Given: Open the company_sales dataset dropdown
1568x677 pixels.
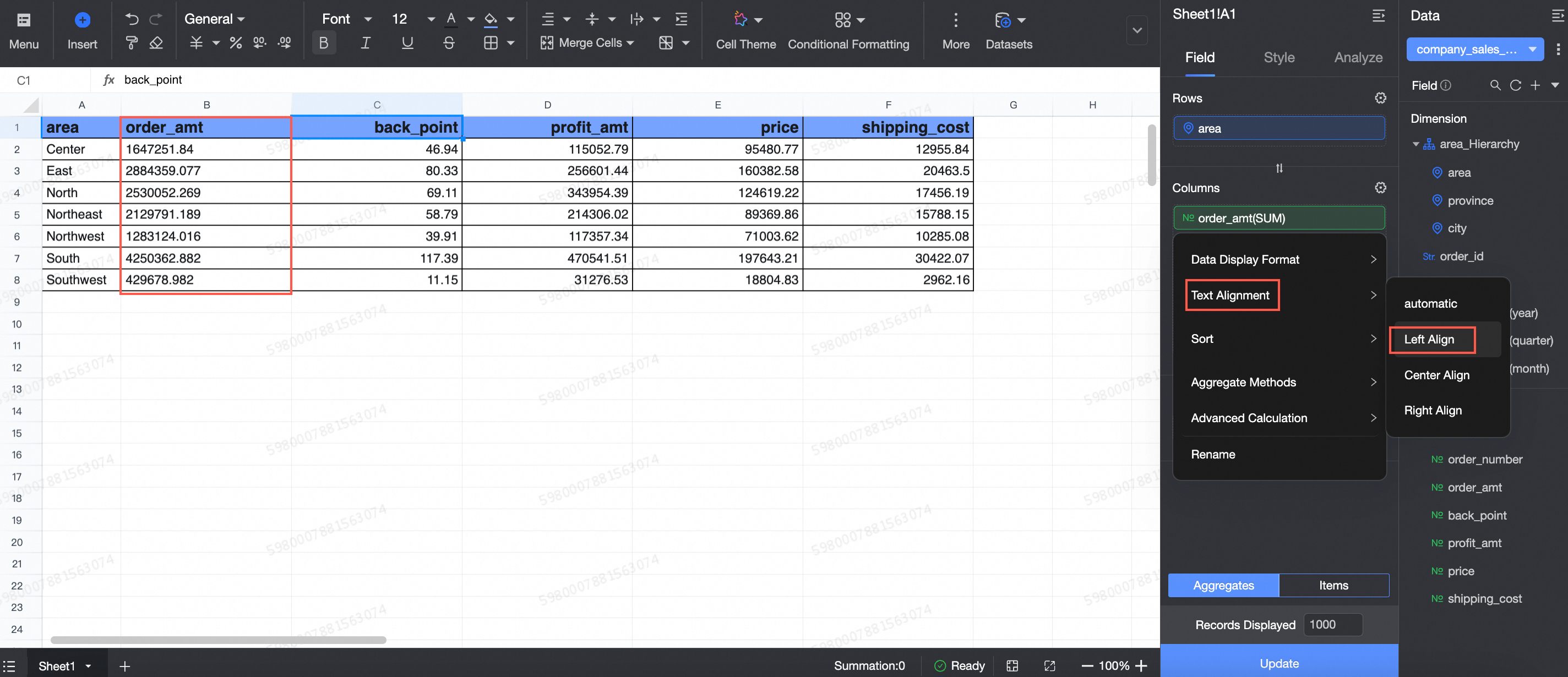Looking at the screenshot, I should click(x=1474, y=50).
